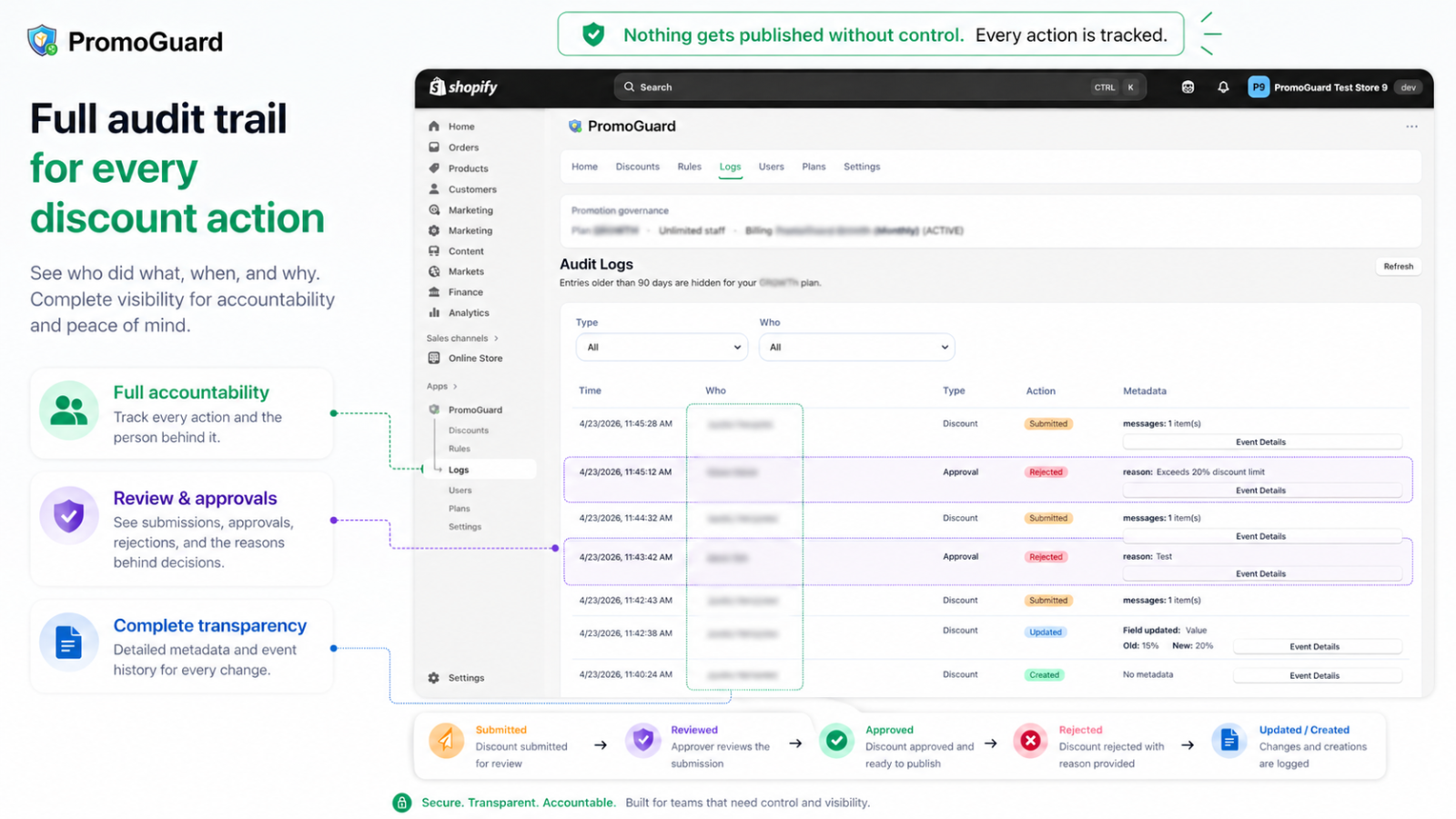Screen dimensions: 1456x819
Task: Open Event Details for the 11:45:12 AM rejection
Action: point(1261,490)
